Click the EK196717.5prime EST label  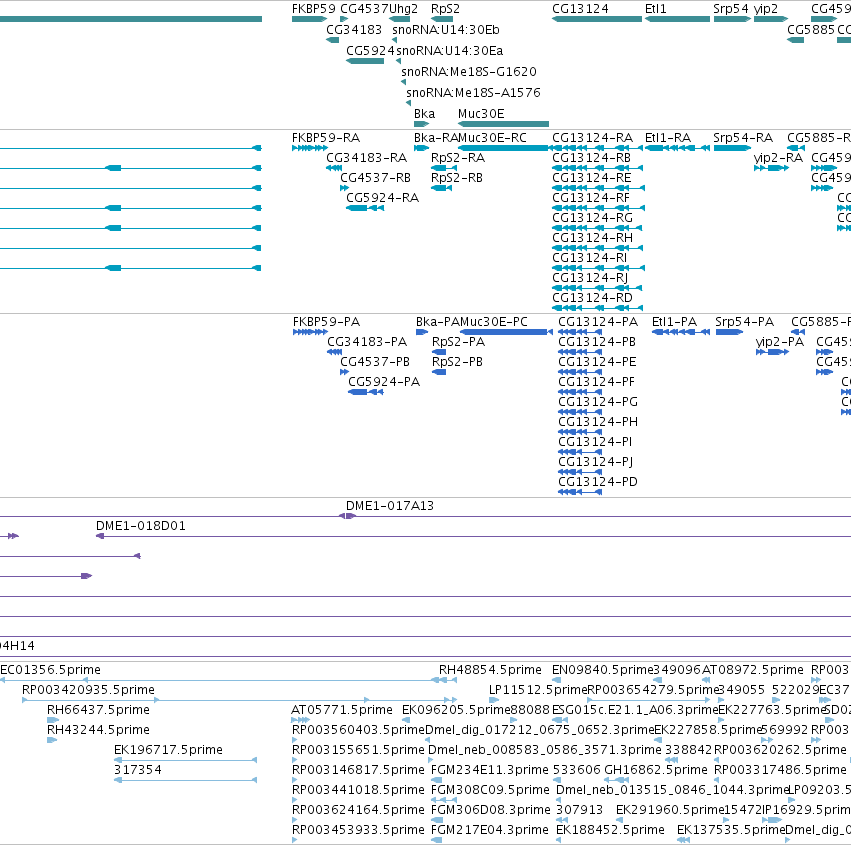coord(168,750)
